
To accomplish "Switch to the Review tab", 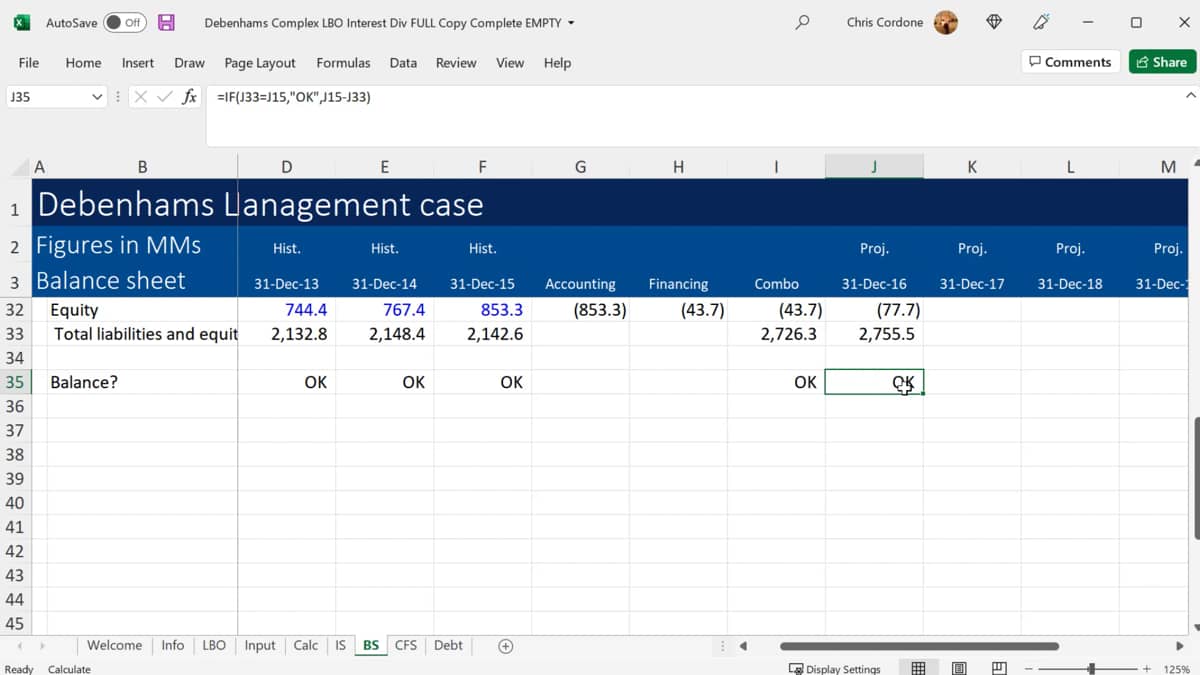I will (456, 62).
